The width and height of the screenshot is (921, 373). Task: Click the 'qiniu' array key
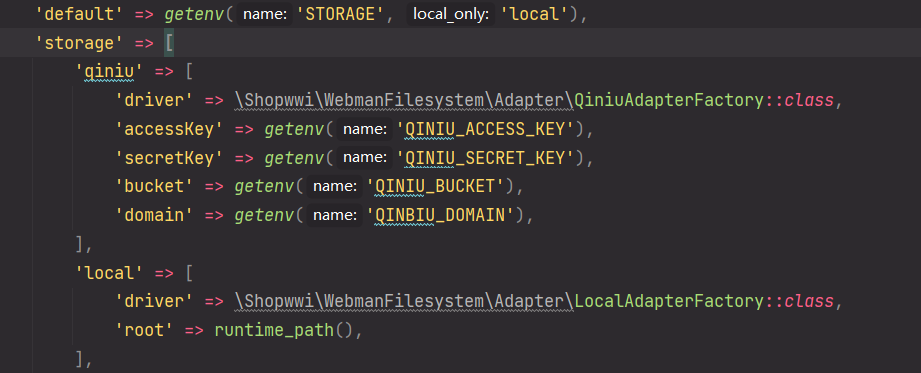(110, 72)
